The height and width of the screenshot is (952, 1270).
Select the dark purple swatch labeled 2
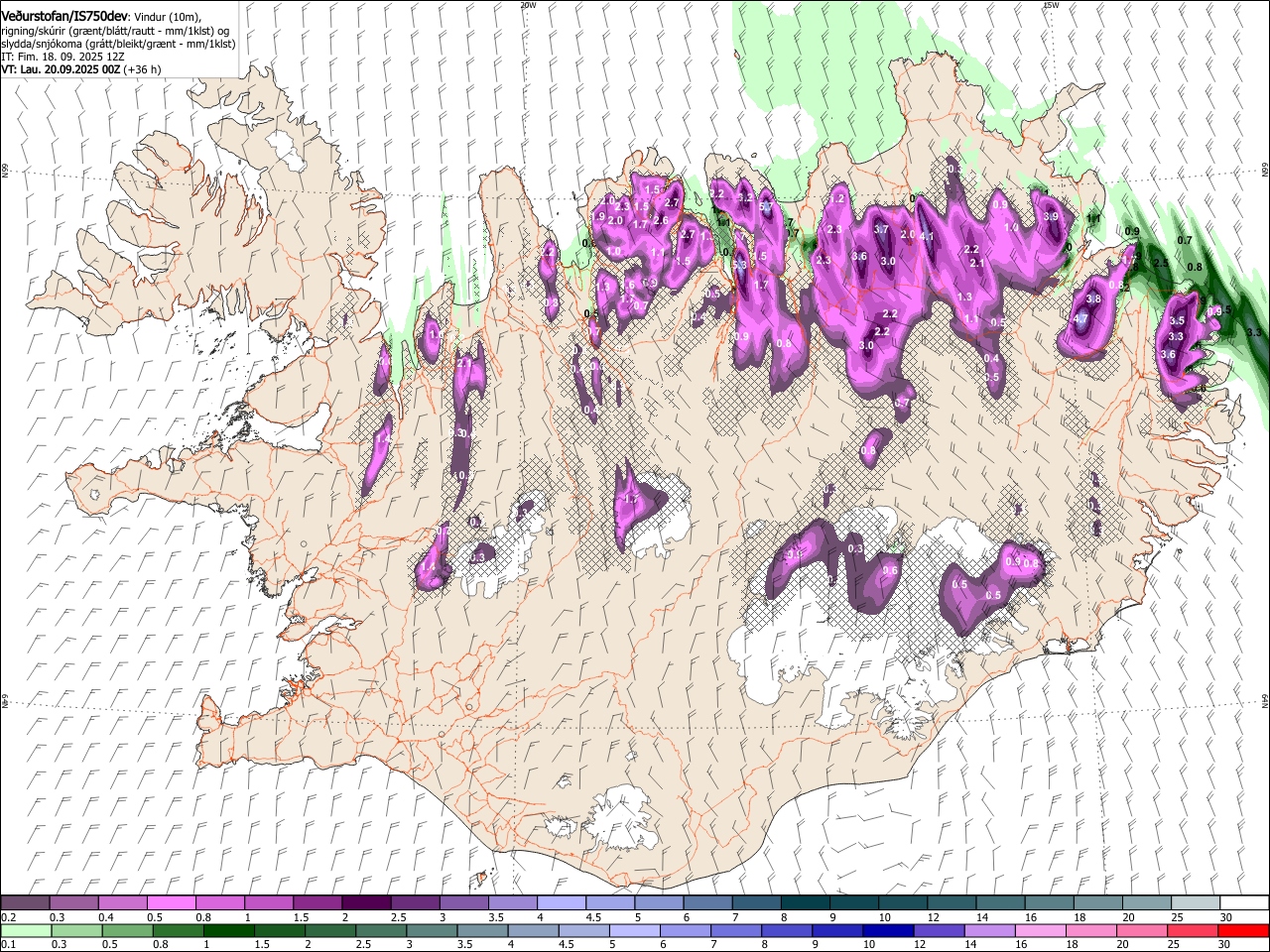(x=365, y=903)
